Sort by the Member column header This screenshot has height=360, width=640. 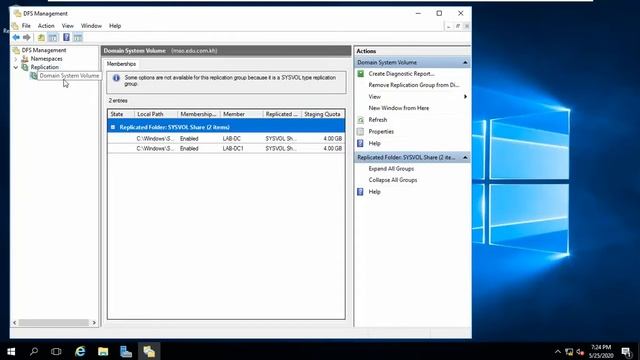pos(242,114)
